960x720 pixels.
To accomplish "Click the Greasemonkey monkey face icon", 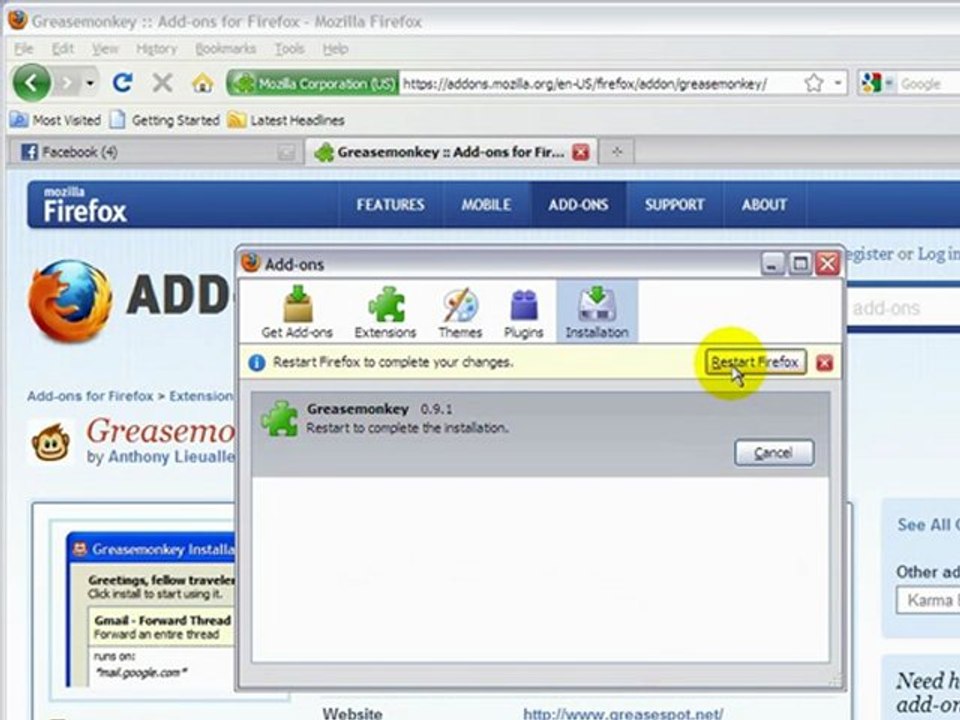I will (51, 442).
